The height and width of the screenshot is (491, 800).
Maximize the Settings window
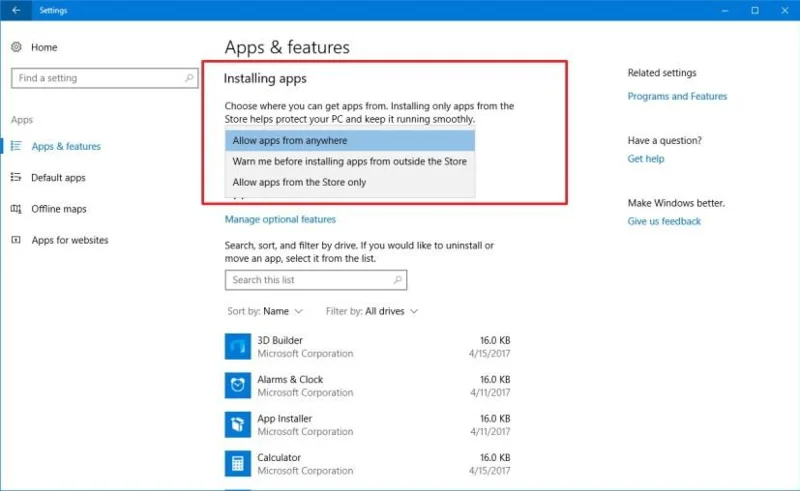click(x=755, y=10)
